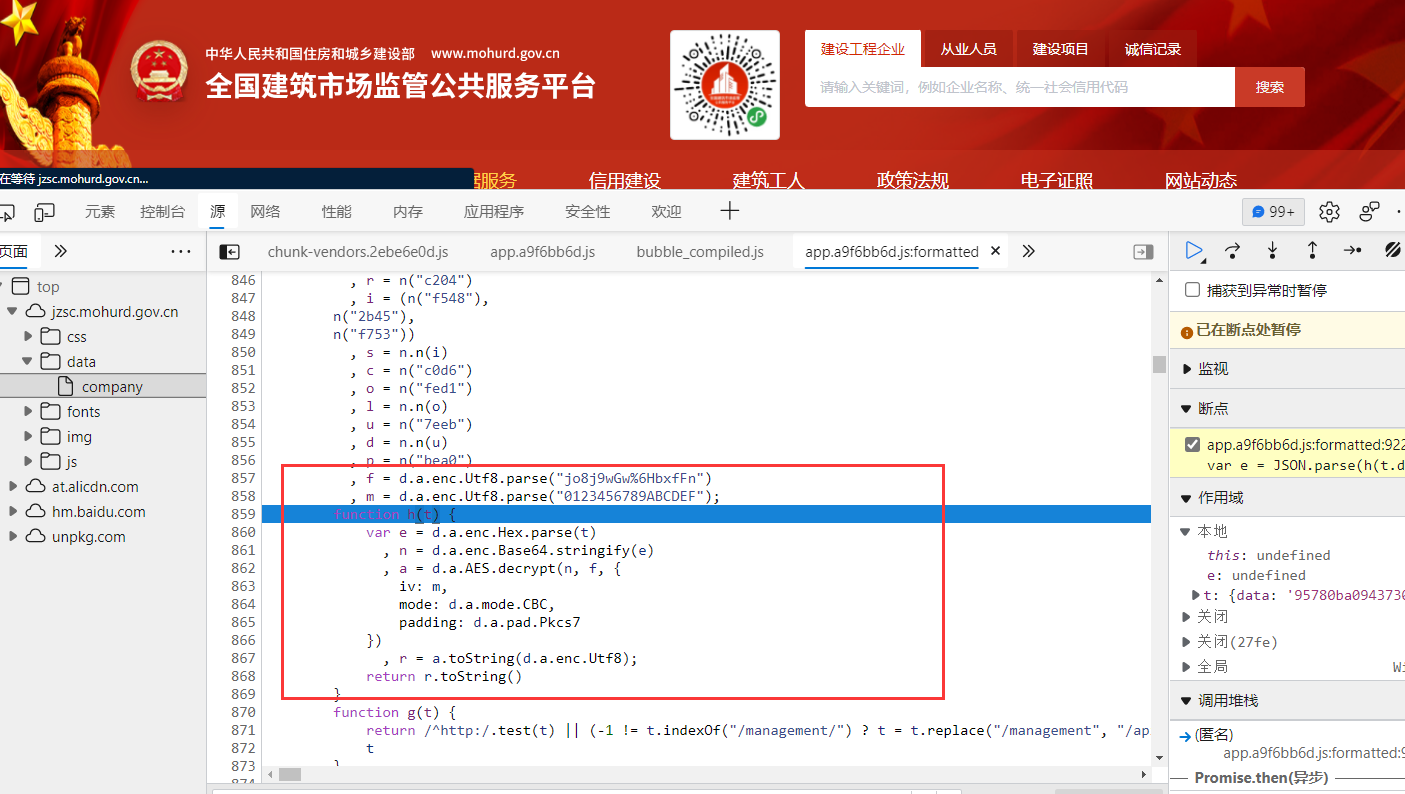Image resolution: width=1405 pixels, height=794 pixels.
Task: Open the connected users activity icon
Action: [x=1369, y=212]
